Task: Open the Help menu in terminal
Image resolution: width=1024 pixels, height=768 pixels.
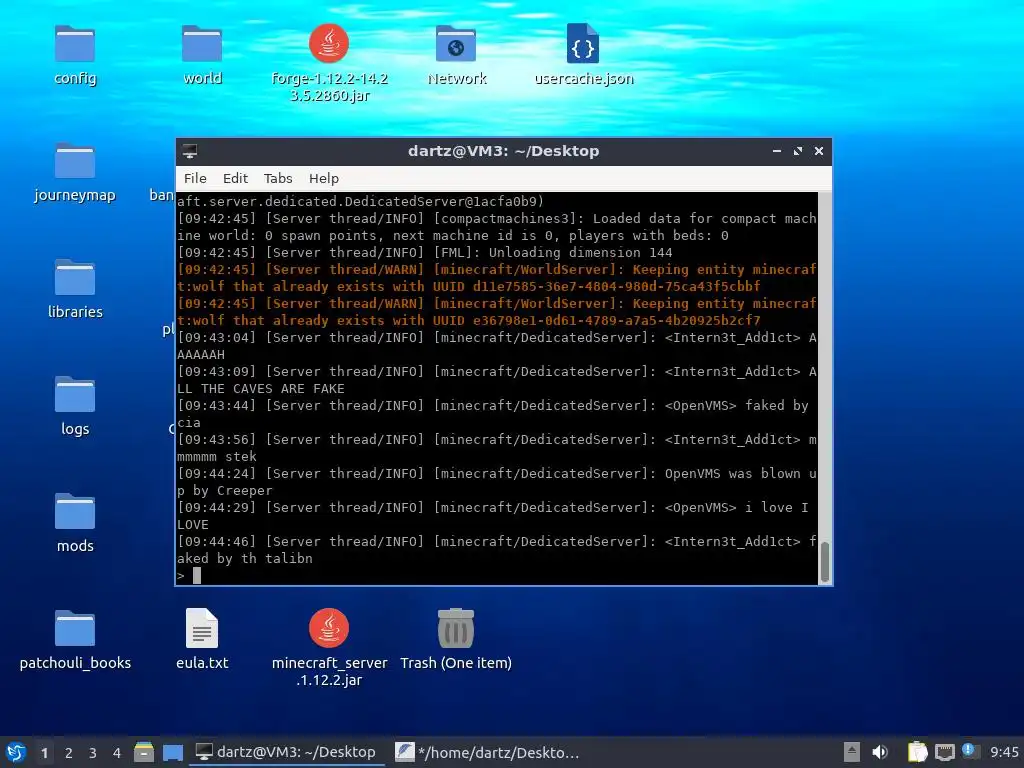Action: pos(323,178)
